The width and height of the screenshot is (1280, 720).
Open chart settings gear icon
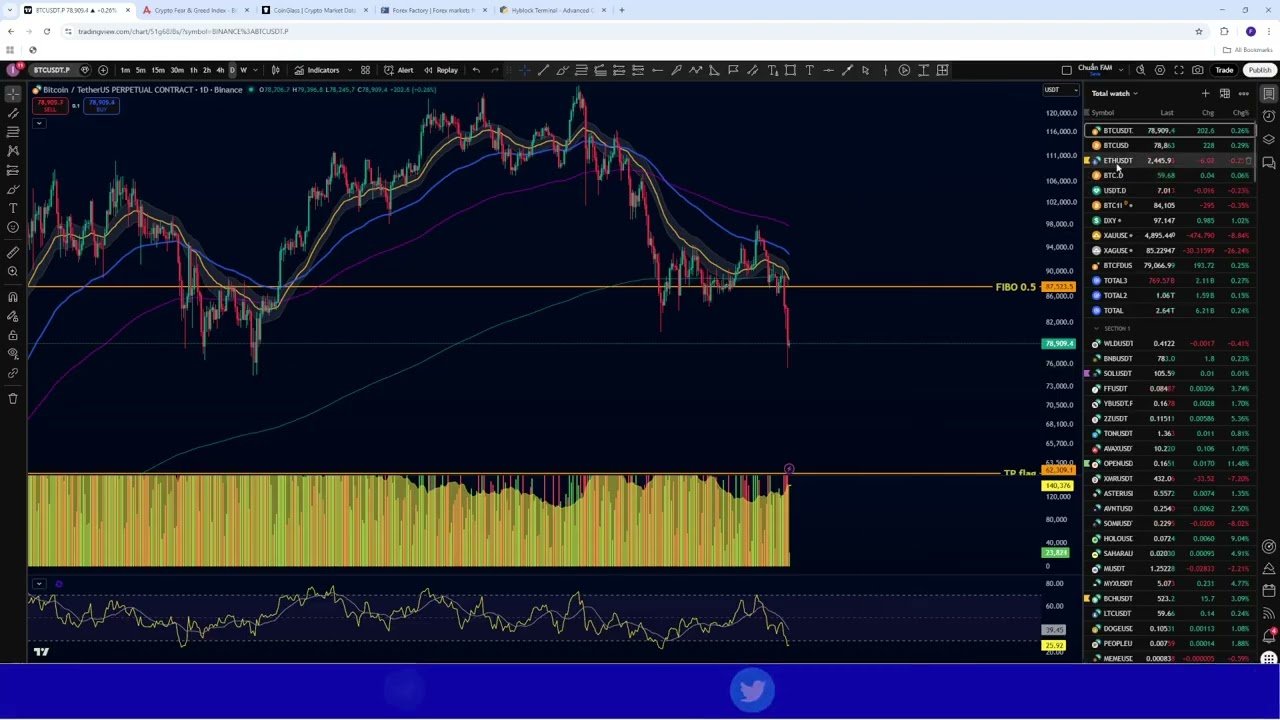click(1160, 70)
